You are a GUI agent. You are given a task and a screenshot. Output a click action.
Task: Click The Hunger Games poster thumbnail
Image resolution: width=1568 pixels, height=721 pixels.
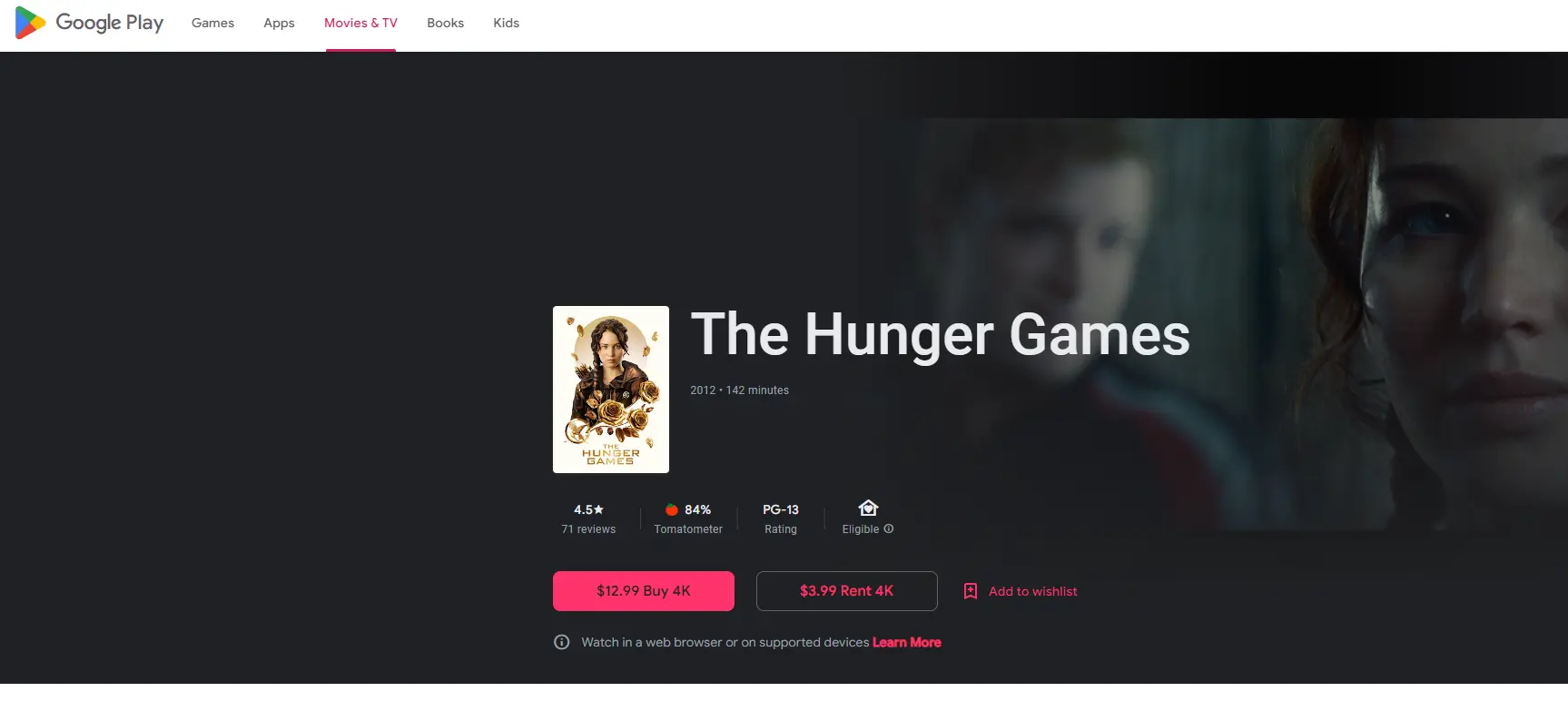tap(611, 390)
